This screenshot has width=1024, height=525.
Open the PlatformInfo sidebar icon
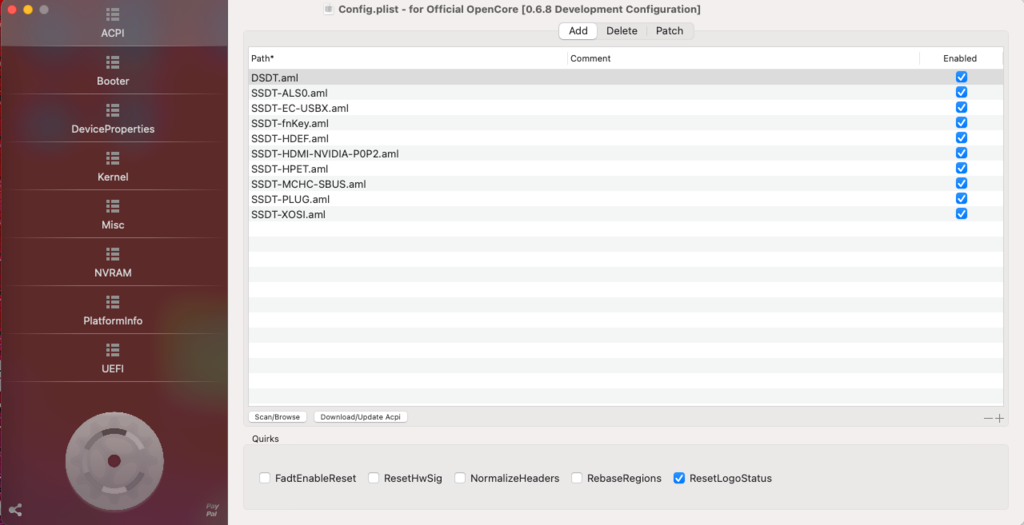tap(113, 302)
